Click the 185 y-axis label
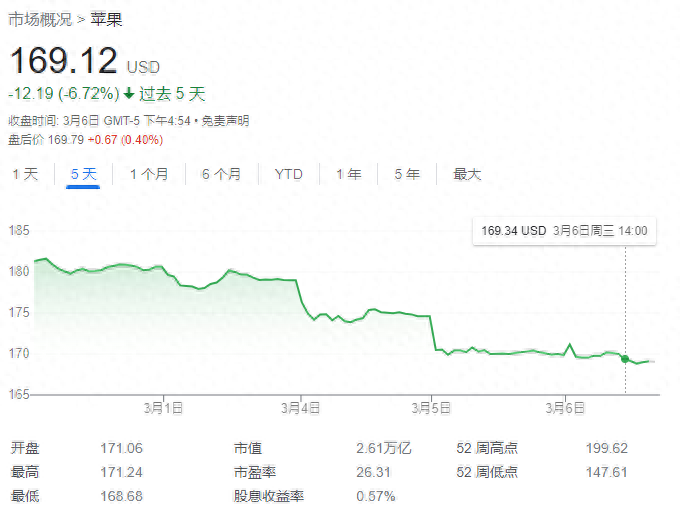The height and width of the screenshot is (511, 681). tap(19, 230)
